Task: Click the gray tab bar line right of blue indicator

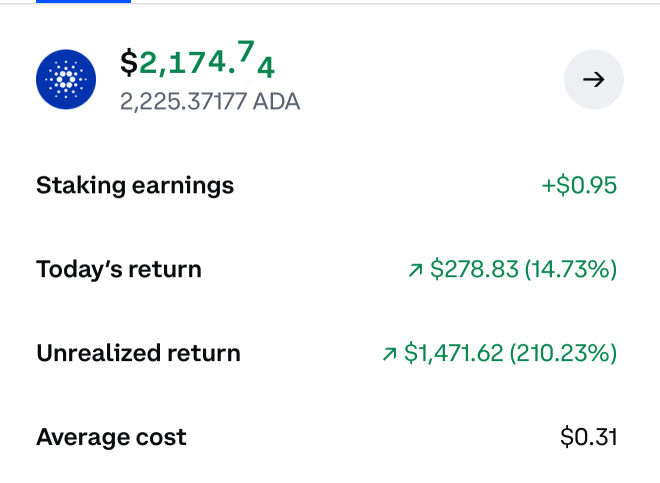Action: click(x=395, y=3)
